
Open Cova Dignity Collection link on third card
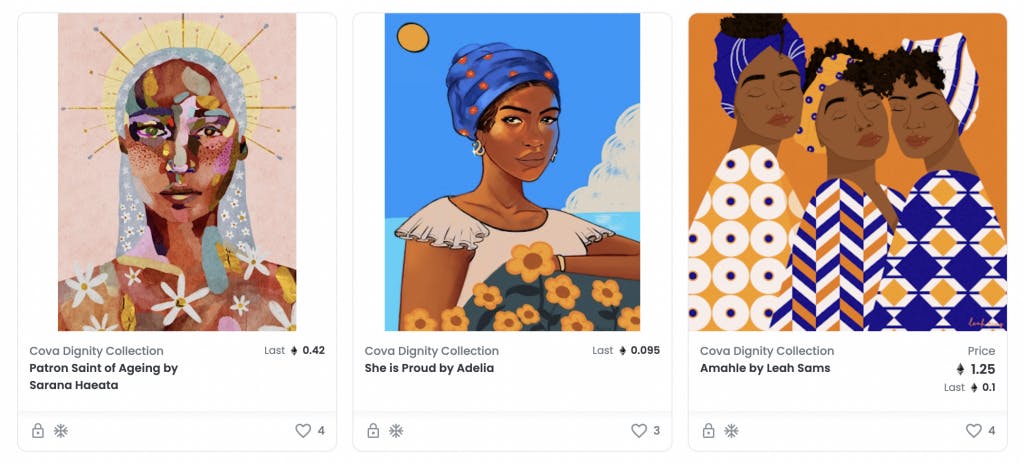tap(766, 351)
